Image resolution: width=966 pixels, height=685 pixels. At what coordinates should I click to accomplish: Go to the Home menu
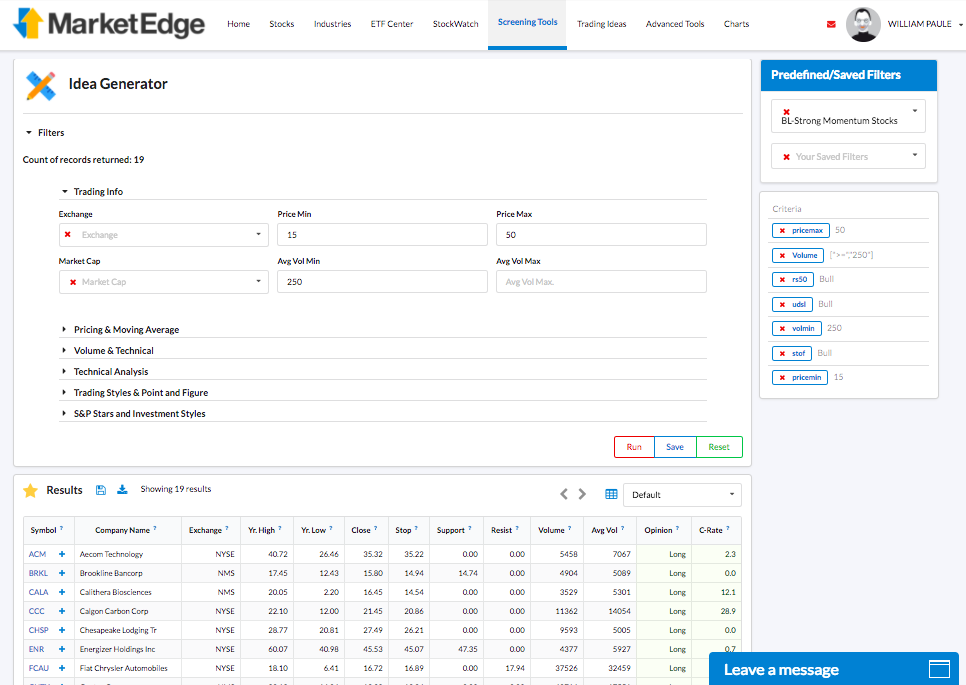click(238, 24)
